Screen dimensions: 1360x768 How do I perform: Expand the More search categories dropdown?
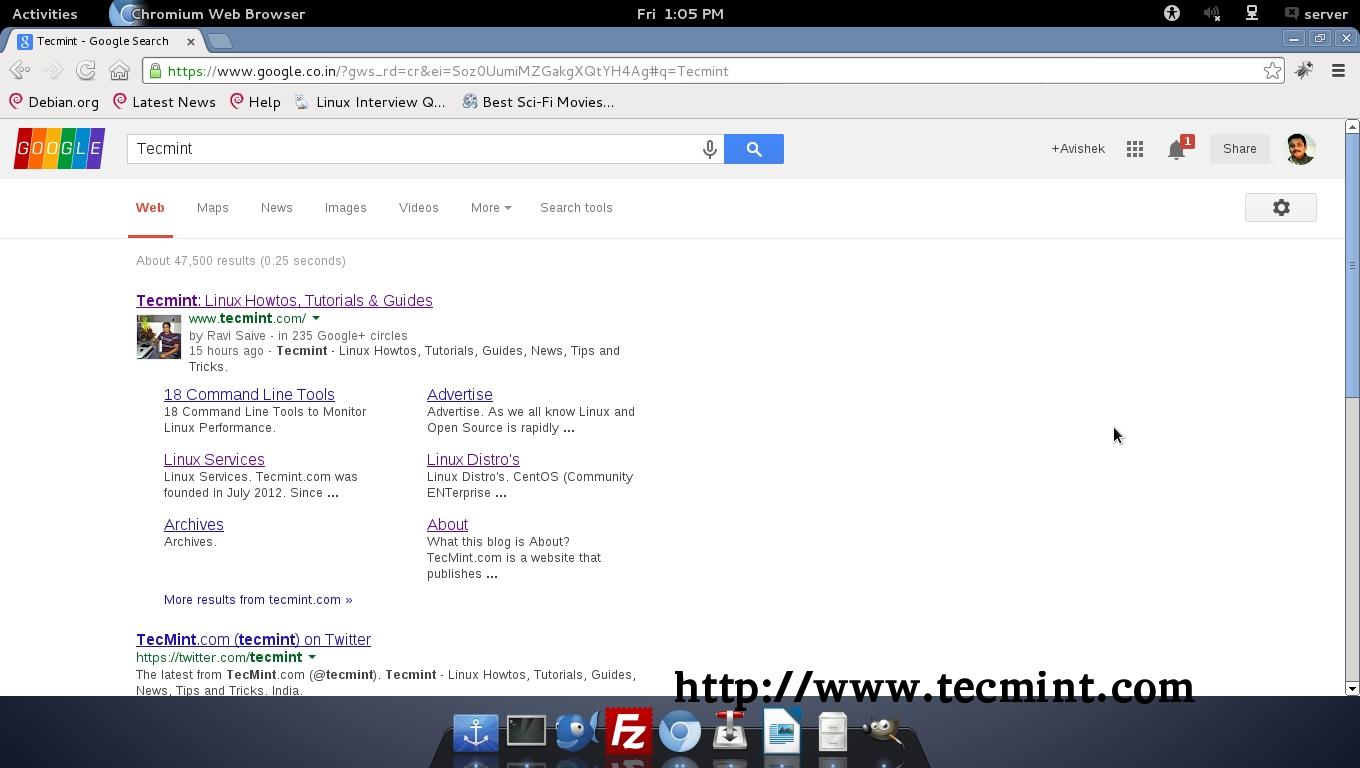[x=490, y=208]
